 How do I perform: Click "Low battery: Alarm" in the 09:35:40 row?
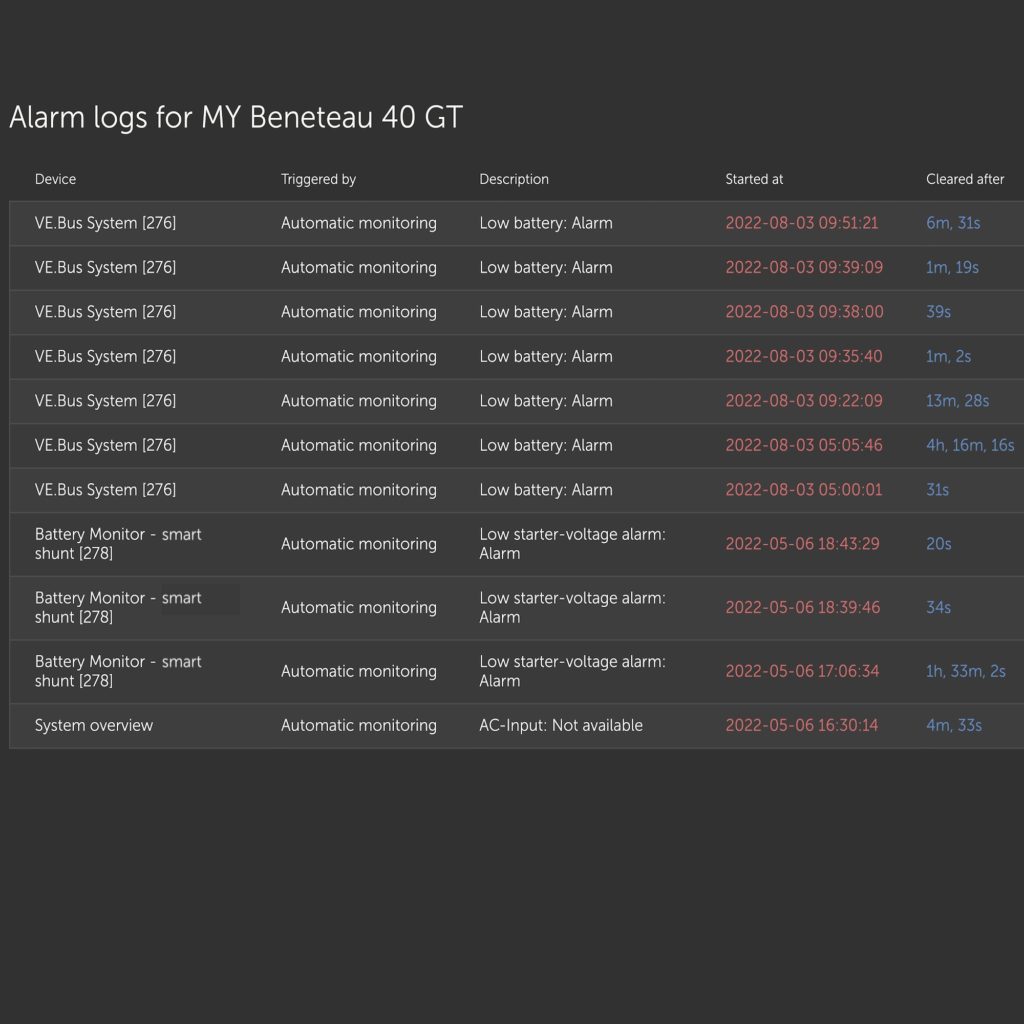[x=546, y=357]
